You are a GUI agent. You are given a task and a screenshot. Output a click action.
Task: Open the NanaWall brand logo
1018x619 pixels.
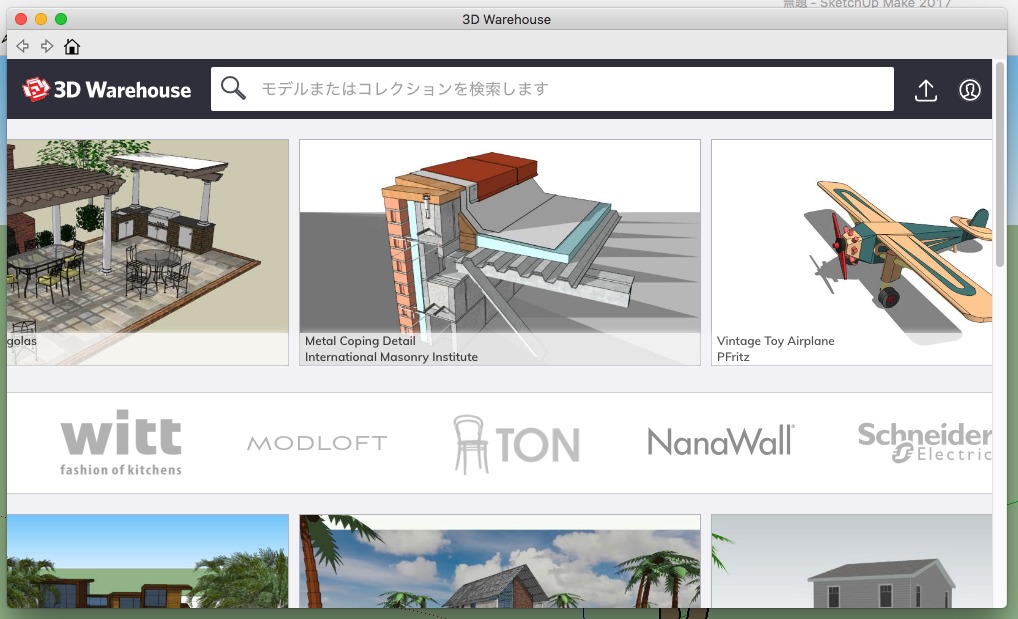pyautogui.click(x=721, y=442)
